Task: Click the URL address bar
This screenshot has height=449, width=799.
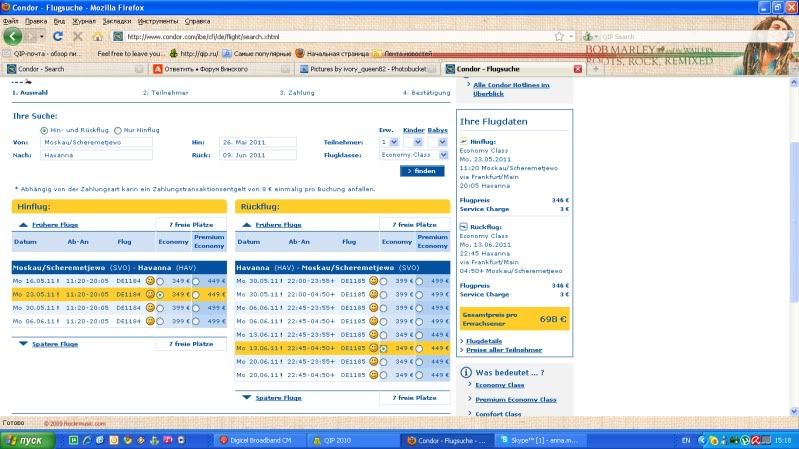Action: 336,37
